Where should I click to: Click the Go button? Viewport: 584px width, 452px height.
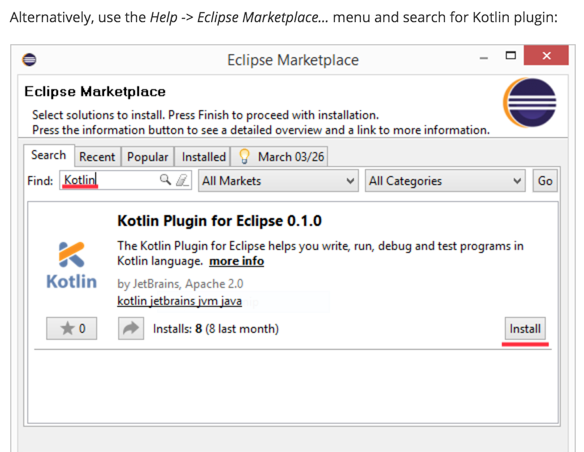pyautogui.click(x=545, y=181)
